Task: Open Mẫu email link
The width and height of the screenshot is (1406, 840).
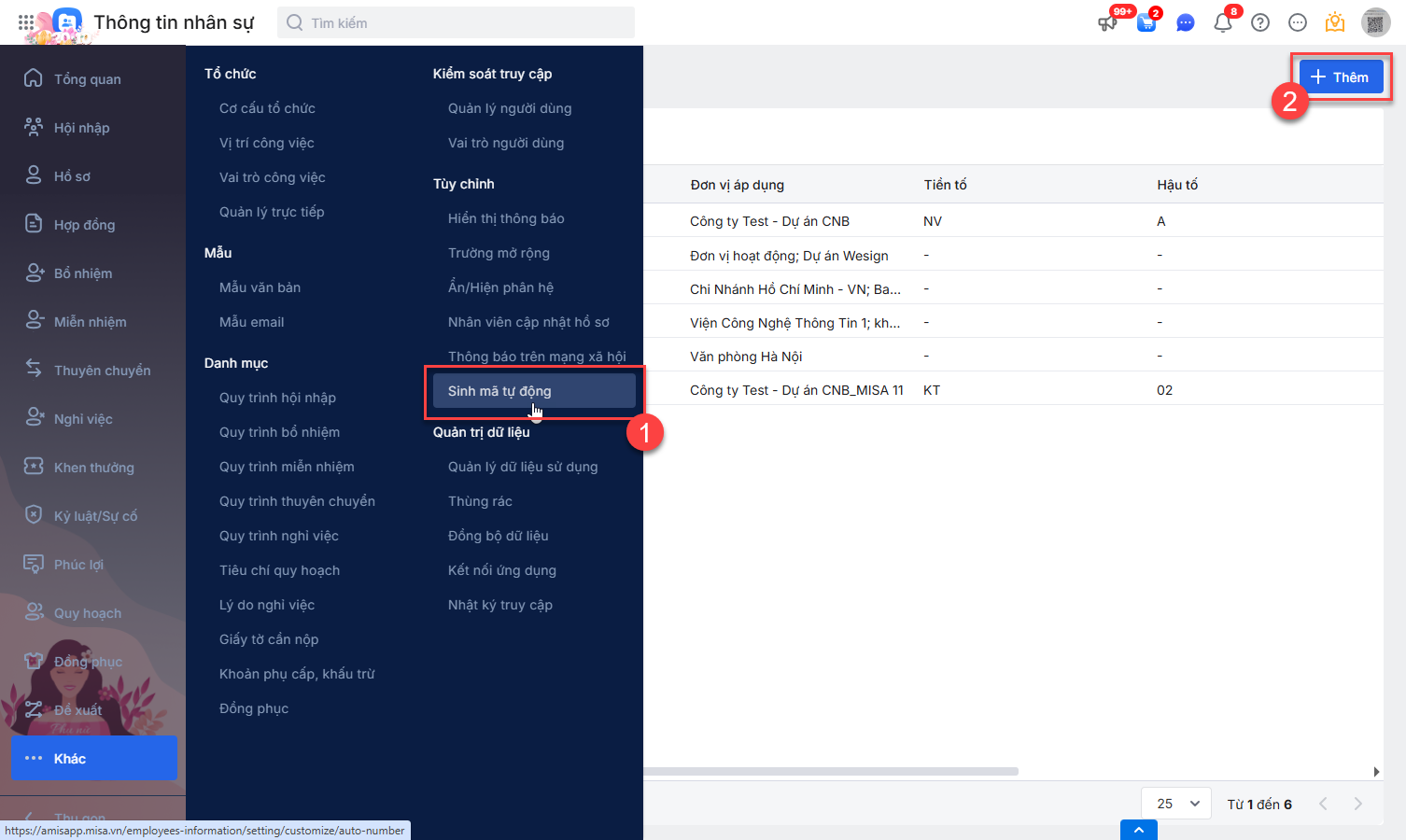Action: coord(252,322)
